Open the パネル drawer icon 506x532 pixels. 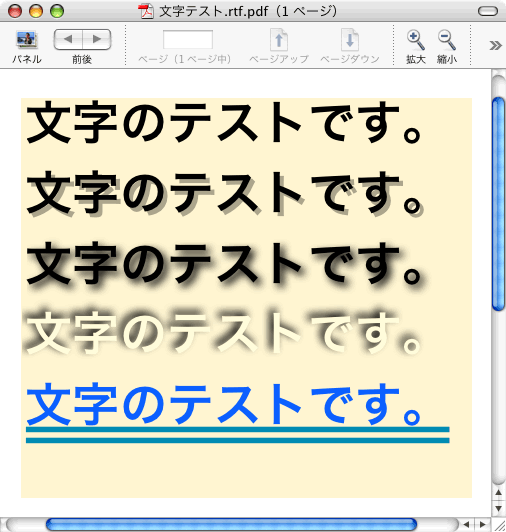point(27,40)
